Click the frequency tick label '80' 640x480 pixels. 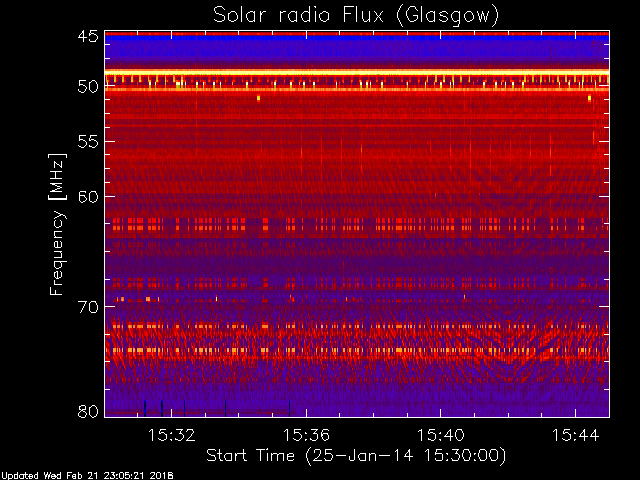(x=88, y=411)
